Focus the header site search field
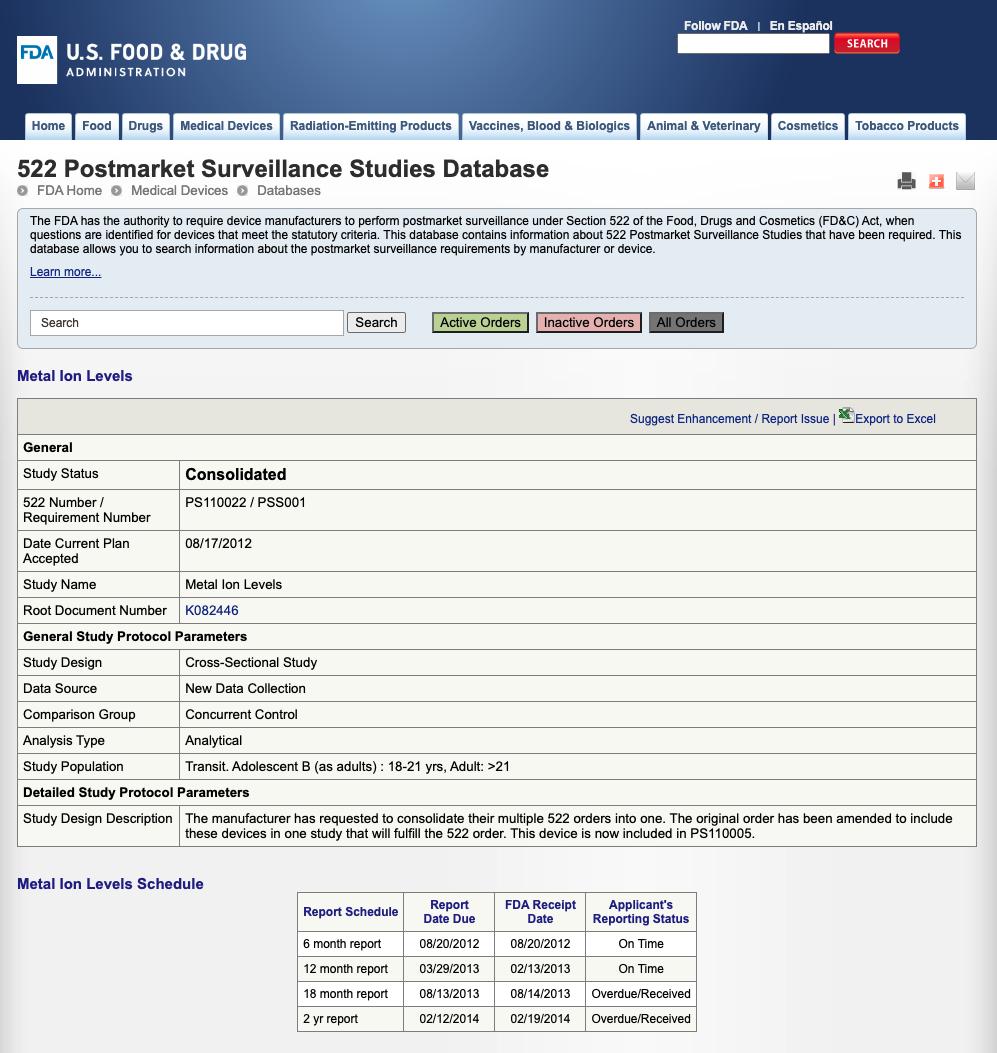The image size is (997, 1053). click(753, 44)
